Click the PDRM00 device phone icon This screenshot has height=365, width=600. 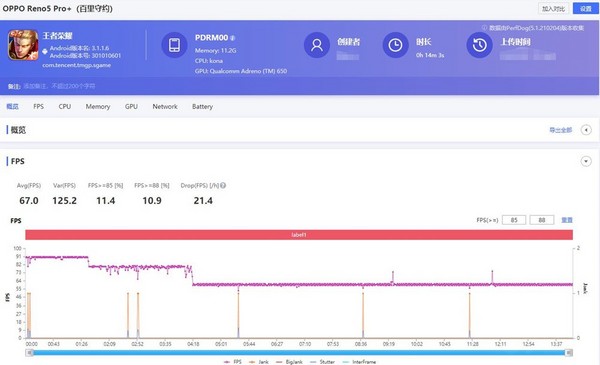click(x=174, y=45)
